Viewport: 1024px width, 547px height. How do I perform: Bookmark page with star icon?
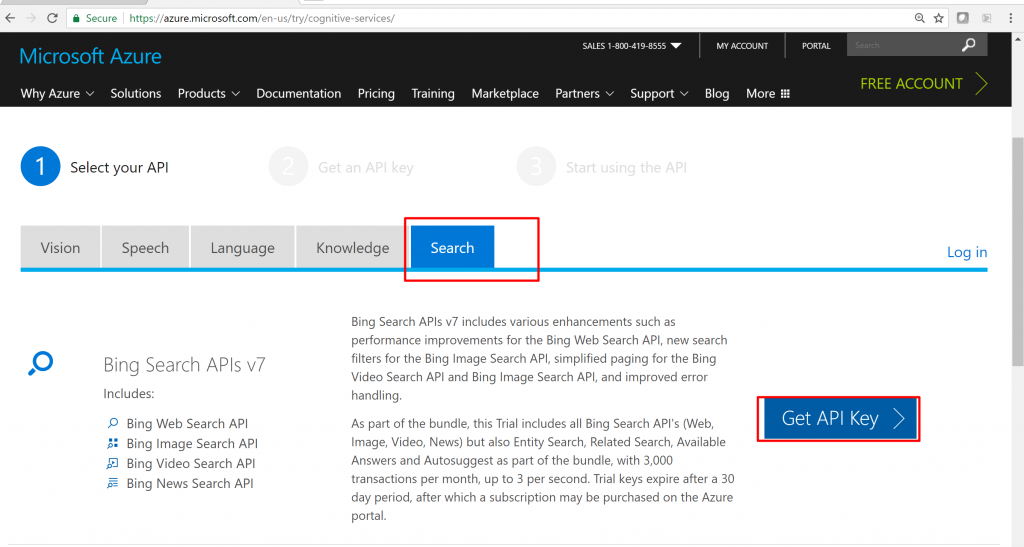[x=938, y=18]
